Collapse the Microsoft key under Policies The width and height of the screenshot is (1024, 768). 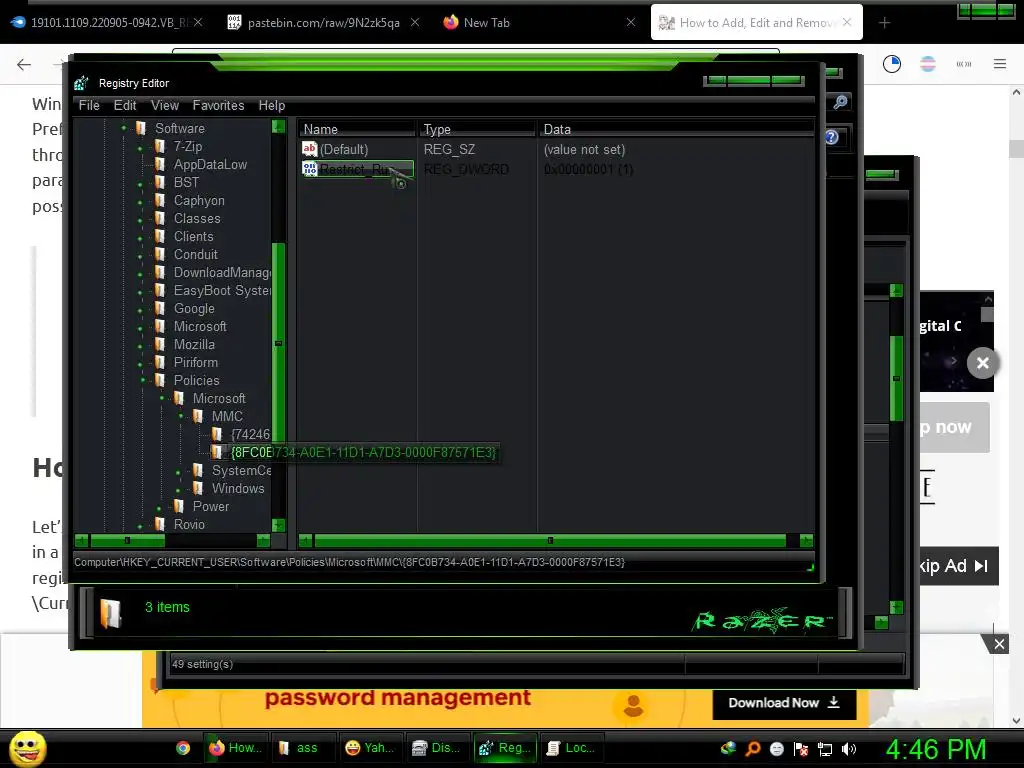(x=161, y=398)
